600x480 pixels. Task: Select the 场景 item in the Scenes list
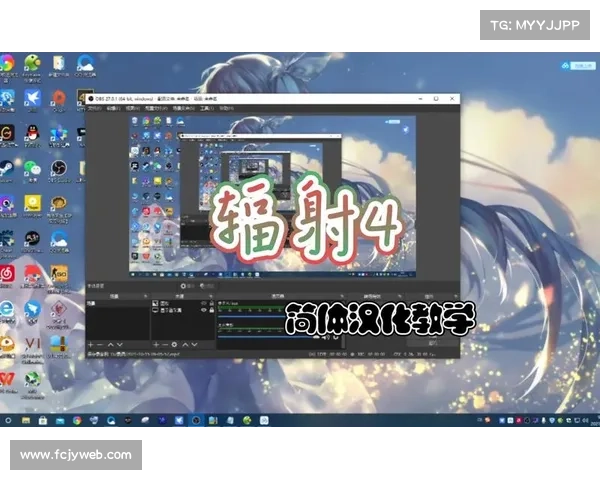tap(117, 303)
